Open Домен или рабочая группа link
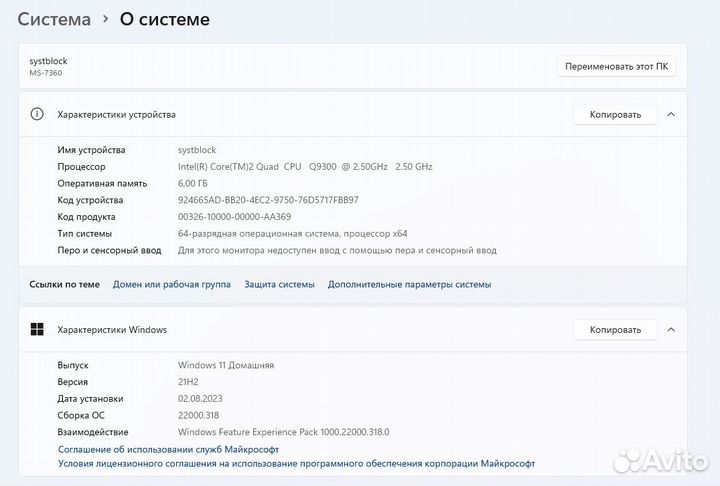 [172, 284]
